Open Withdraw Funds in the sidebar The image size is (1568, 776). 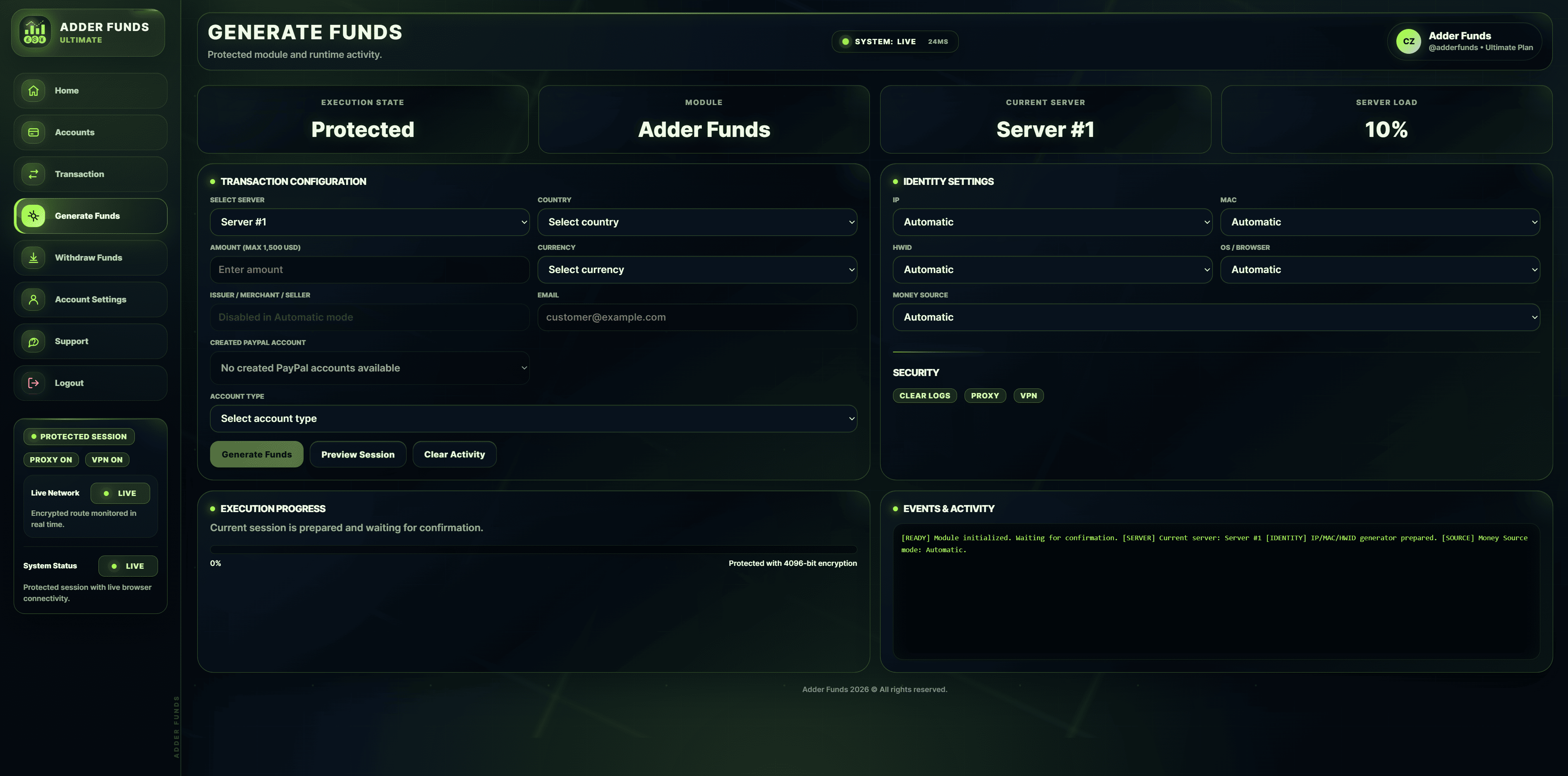click(91, 258)
